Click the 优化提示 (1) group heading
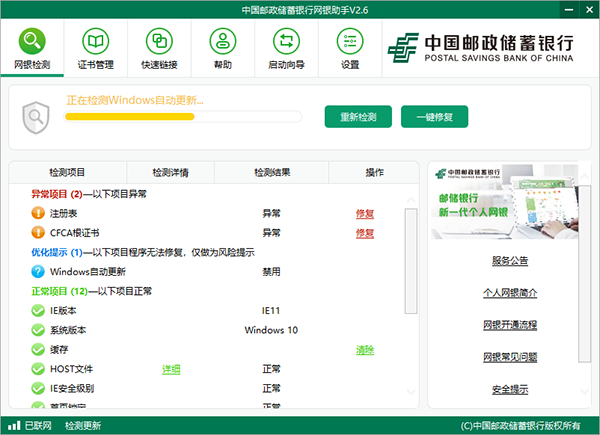The image size is (600, 435). pos(57,253)
